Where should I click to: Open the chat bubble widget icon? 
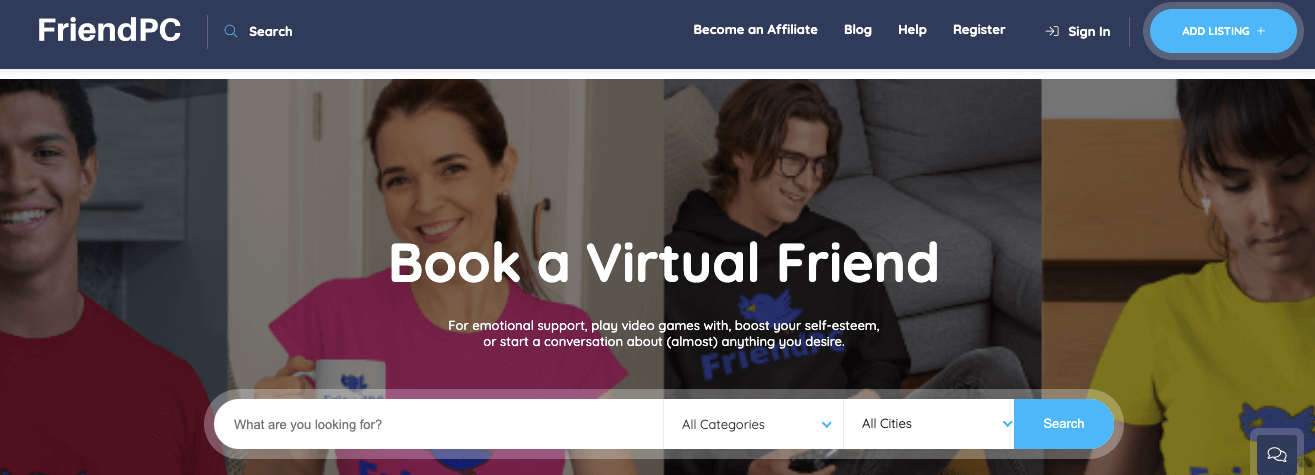click(x=1277, y=454)
